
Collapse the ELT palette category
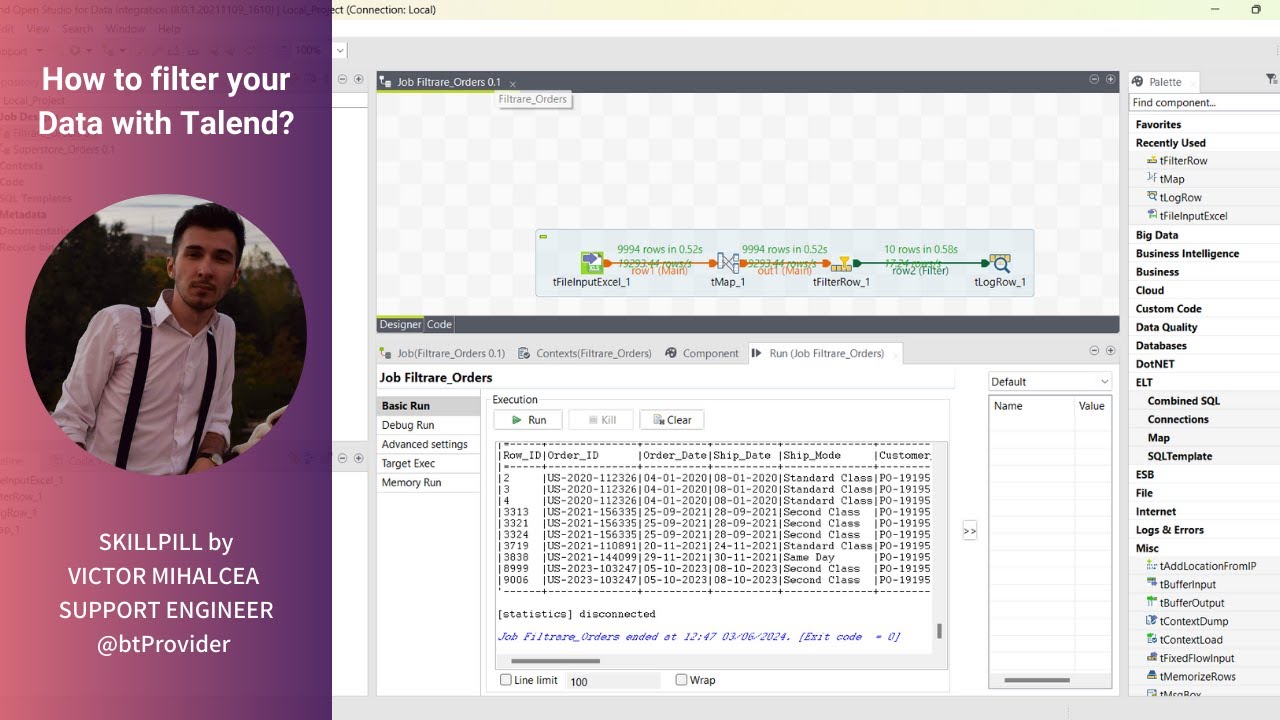[1144, 382]
